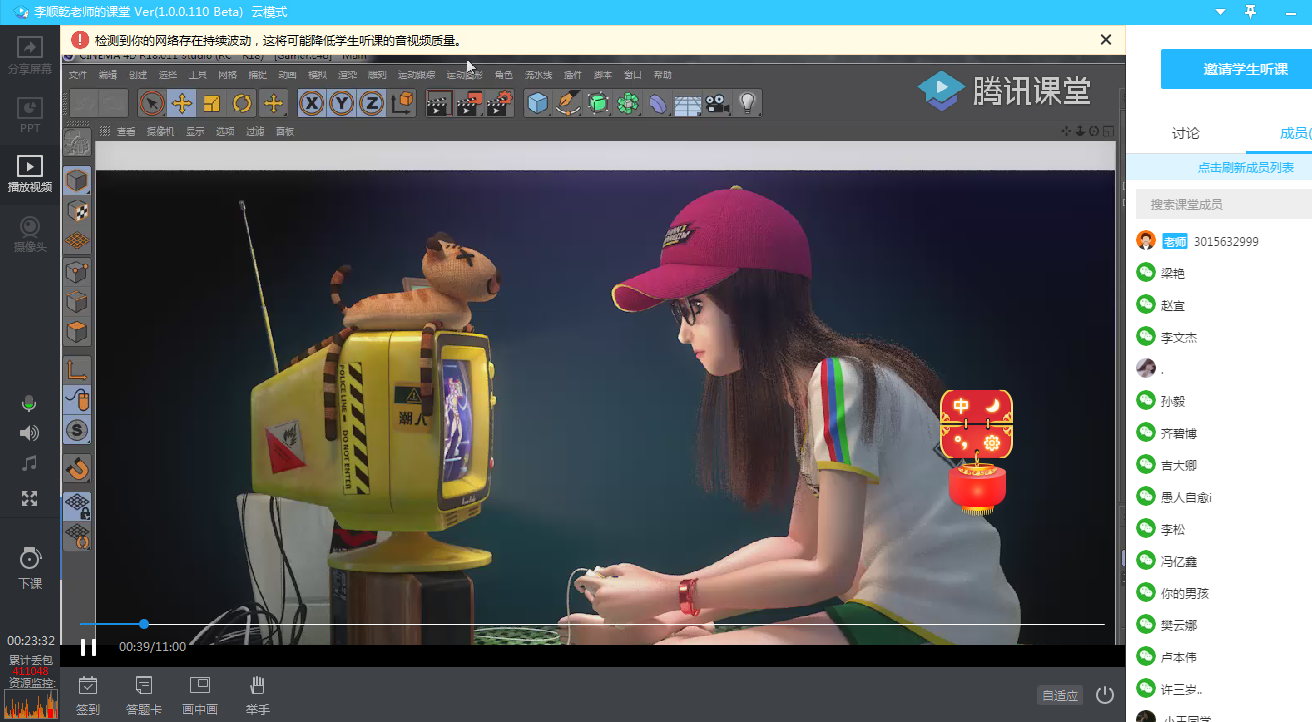Viewport: 1312px width, 722px height.
Task: Toggle the speaker volume icon
Action: point(29,433)
